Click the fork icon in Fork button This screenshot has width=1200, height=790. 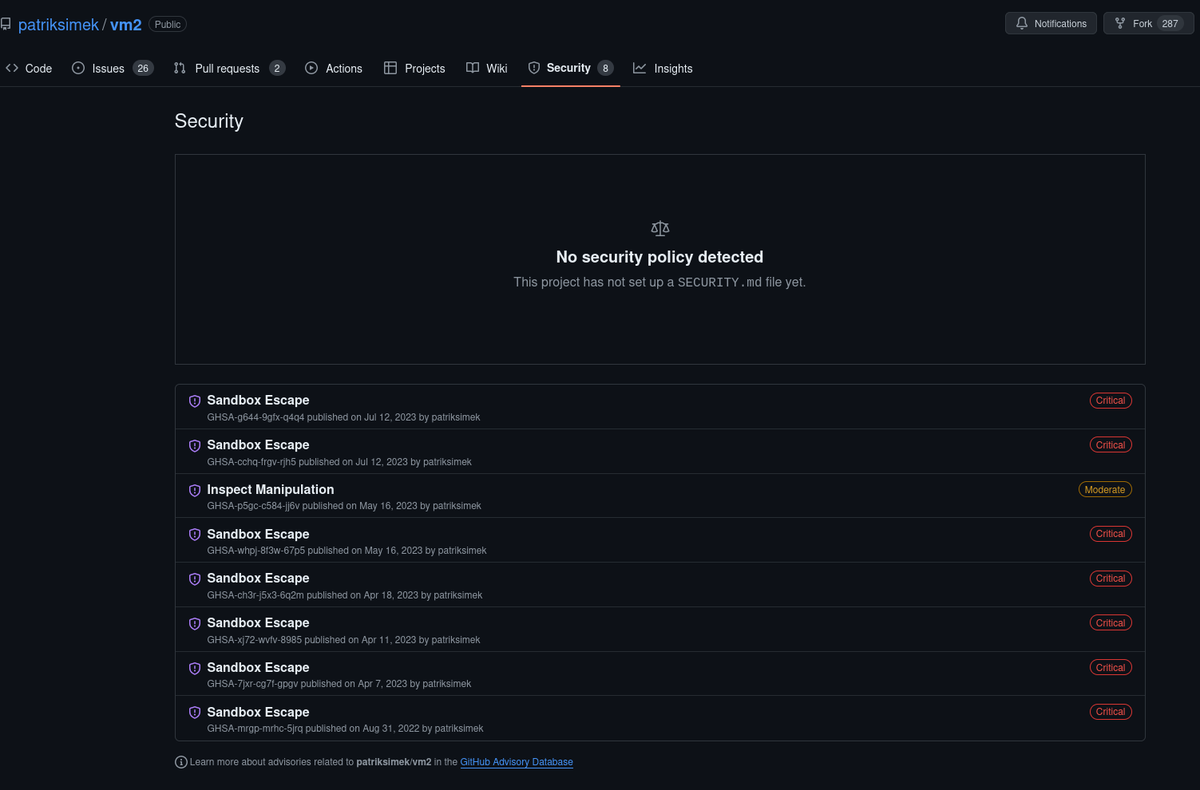click(x=1120, y=23)
